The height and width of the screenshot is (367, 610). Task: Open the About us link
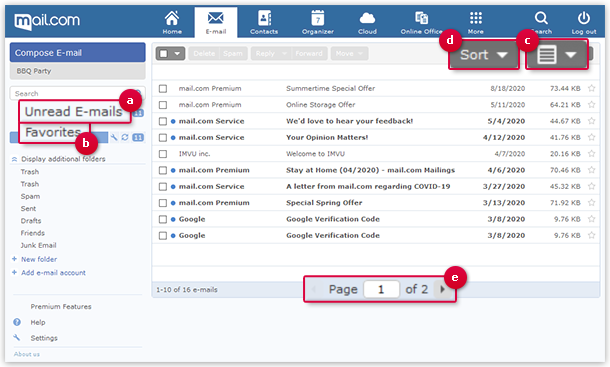(27, 354)
